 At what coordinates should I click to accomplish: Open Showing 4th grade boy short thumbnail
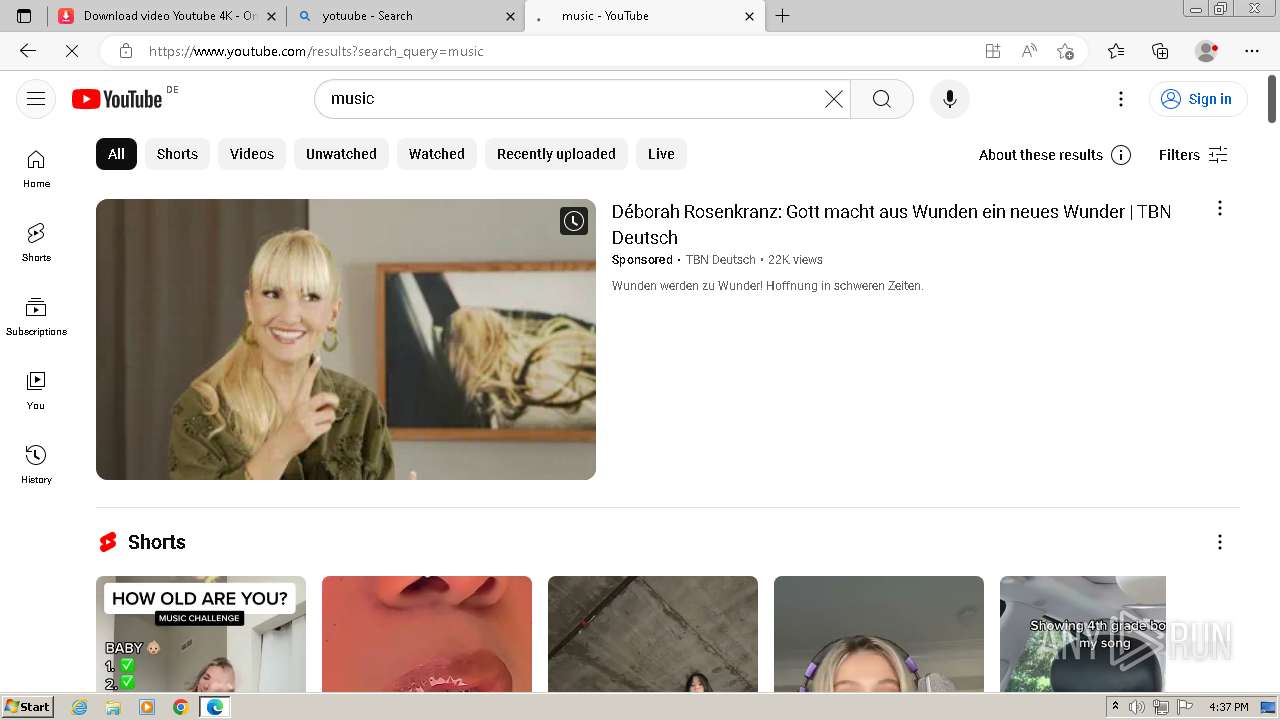point(1083,634)
